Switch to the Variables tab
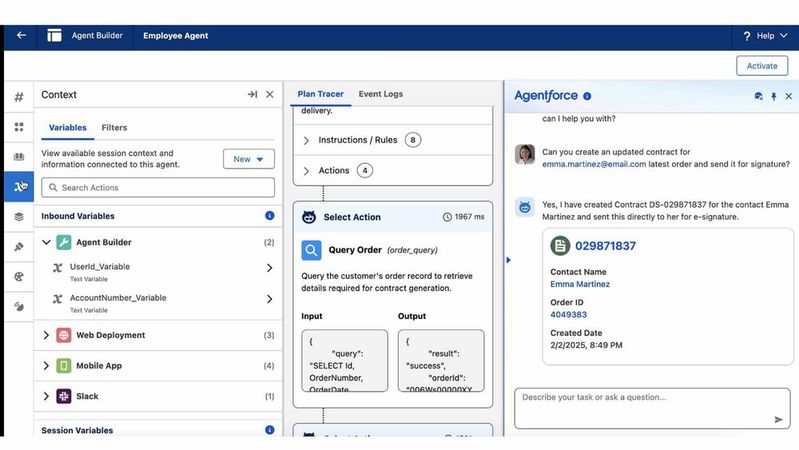 68,127
